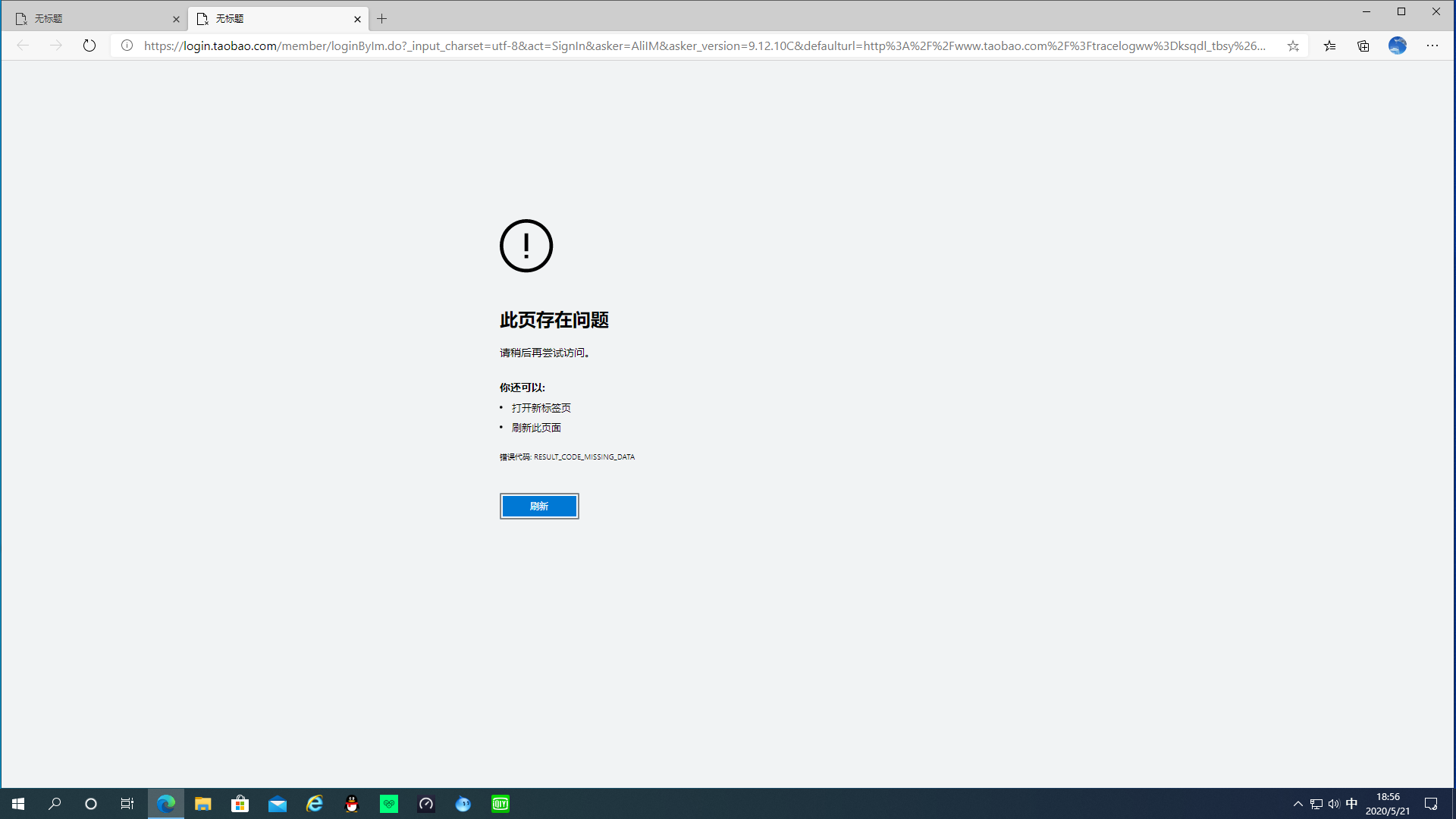Open Task View on taskbar
This screenshot has height=819, width=1456.
tap(127, 804)
